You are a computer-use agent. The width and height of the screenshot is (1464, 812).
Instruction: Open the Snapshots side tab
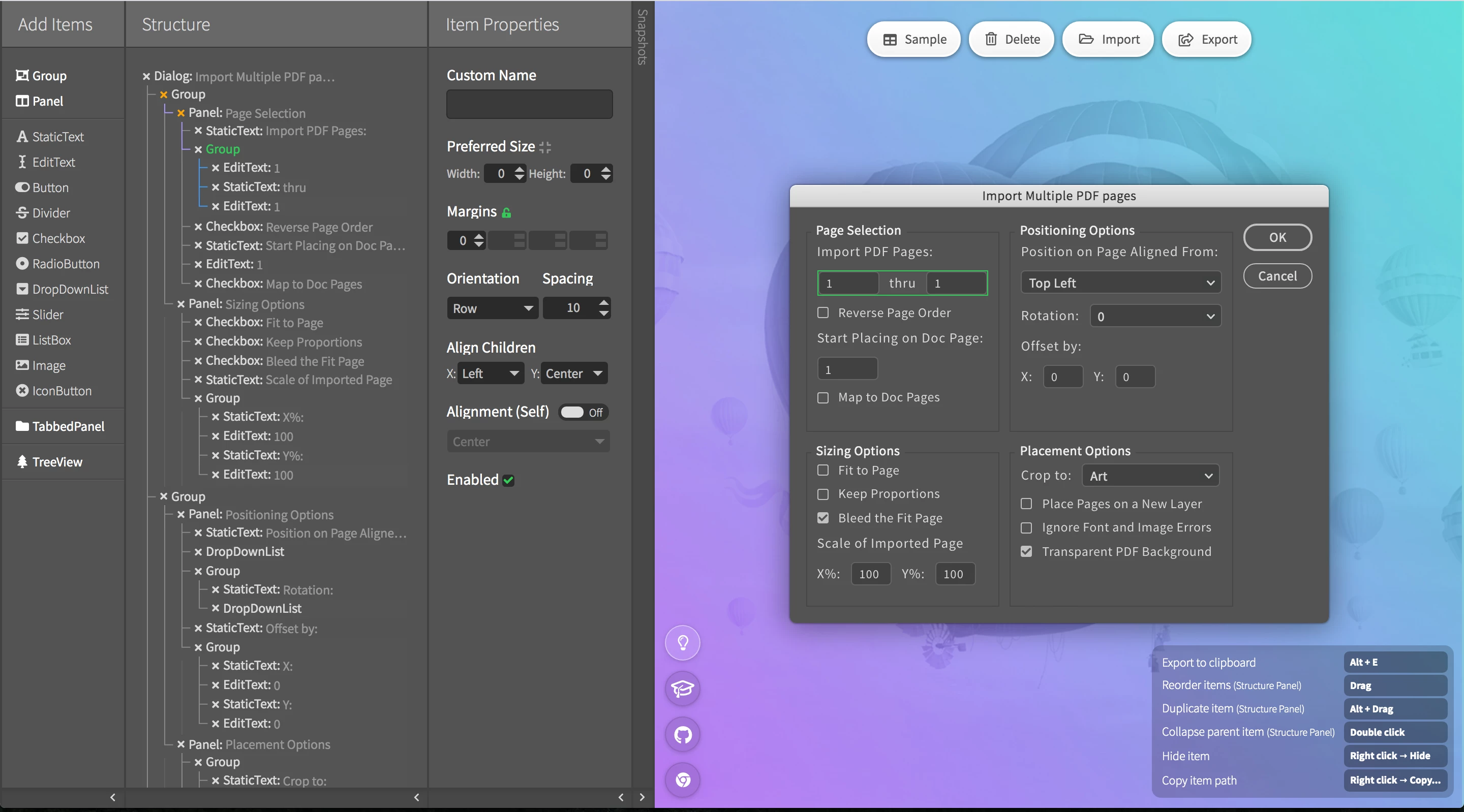[642, 37]
